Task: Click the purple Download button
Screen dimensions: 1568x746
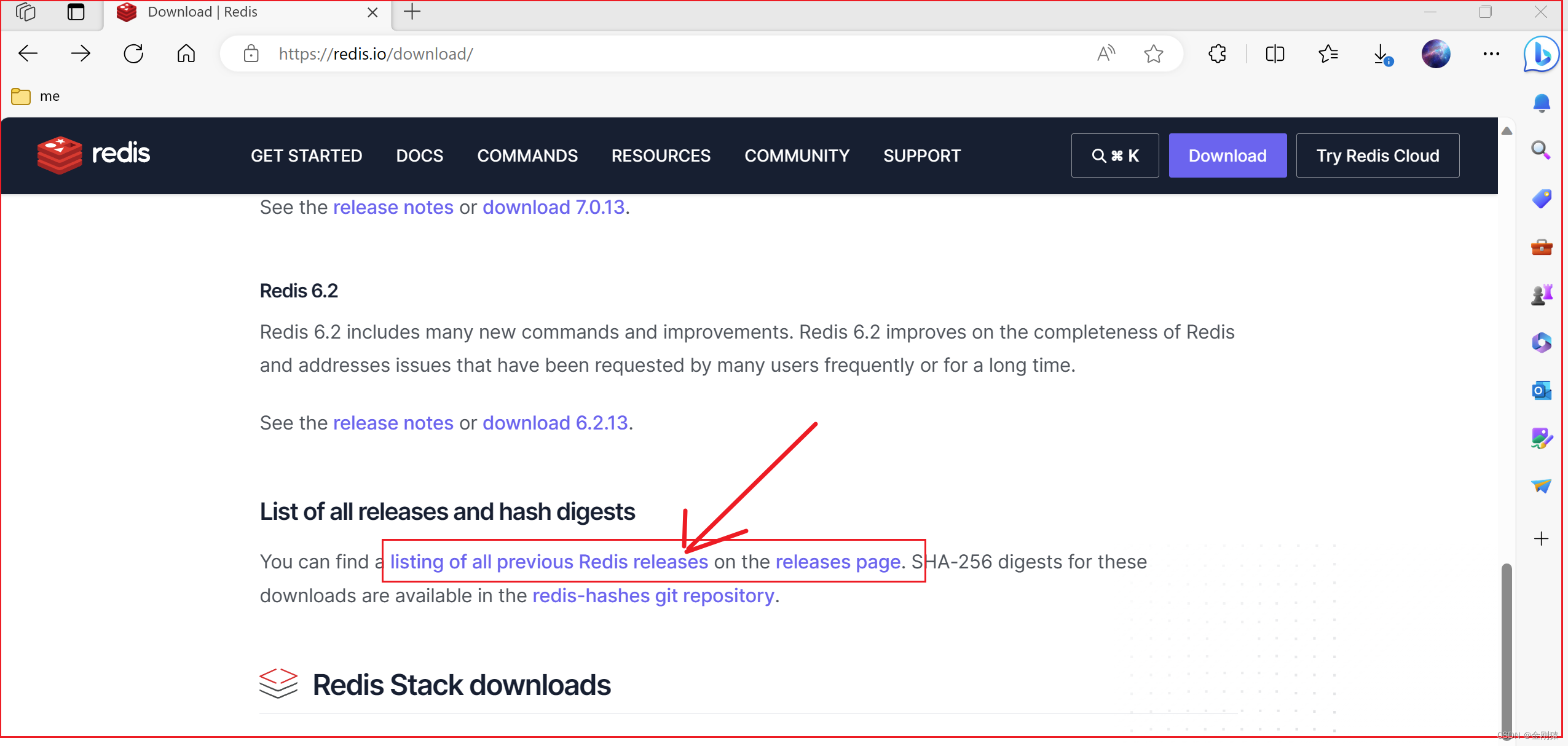Action: [1227, 155]
